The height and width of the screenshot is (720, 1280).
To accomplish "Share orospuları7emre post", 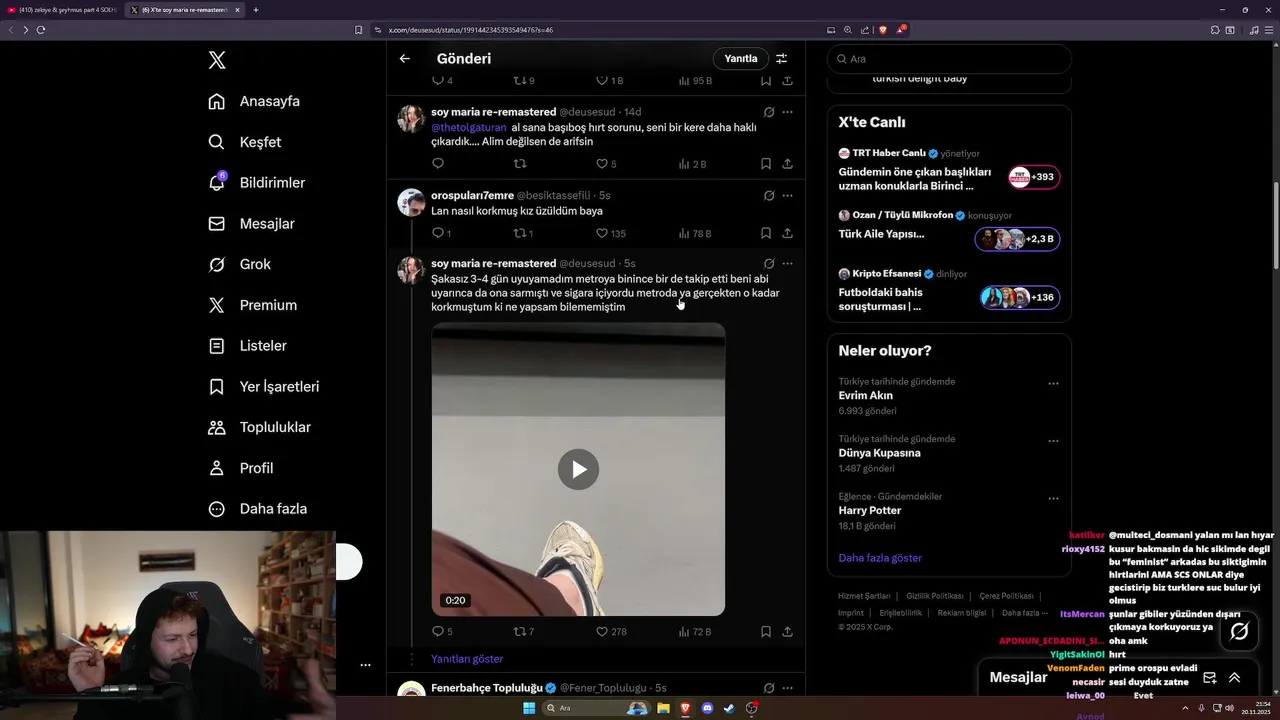I will (788, 234).
